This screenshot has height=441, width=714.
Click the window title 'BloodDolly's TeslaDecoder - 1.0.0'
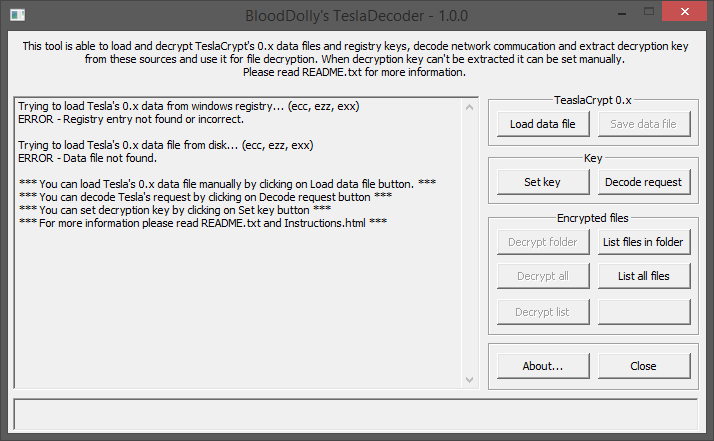[x=357, y=16]
